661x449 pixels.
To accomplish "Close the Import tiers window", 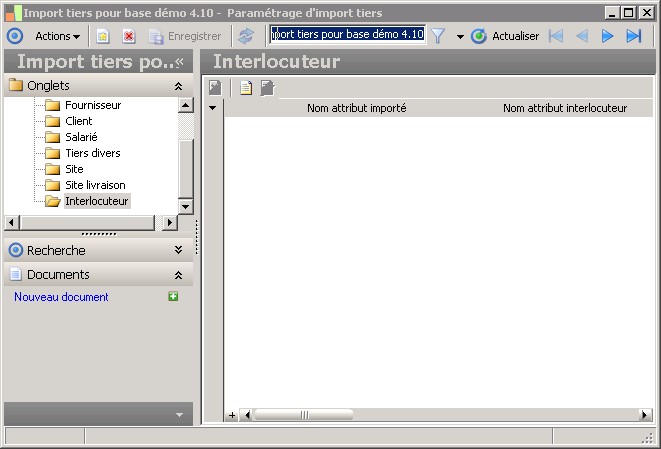I will [647, 13].
